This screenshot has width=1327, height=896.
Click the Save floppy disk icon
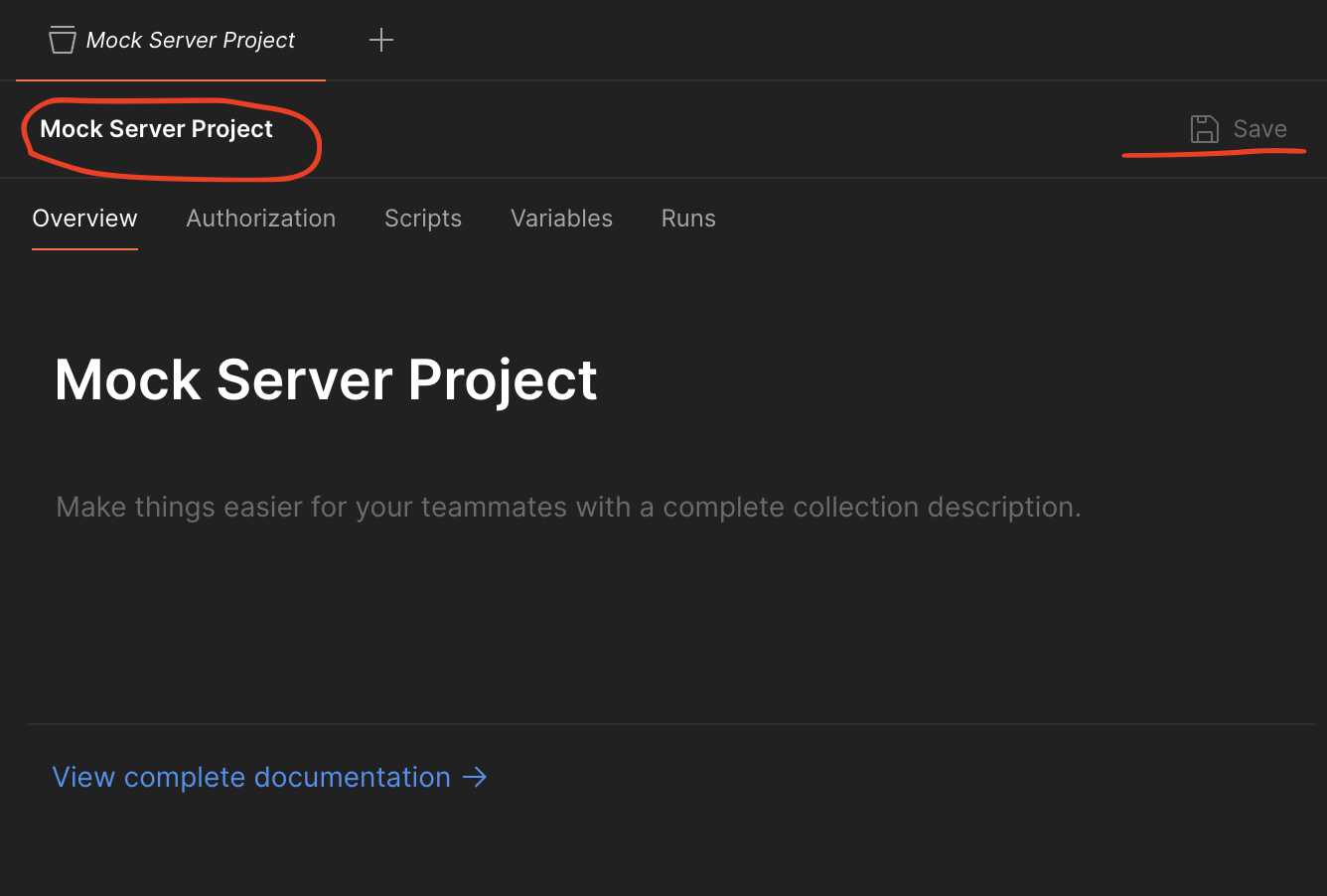pyautogui.click(x=1204, y=129)
